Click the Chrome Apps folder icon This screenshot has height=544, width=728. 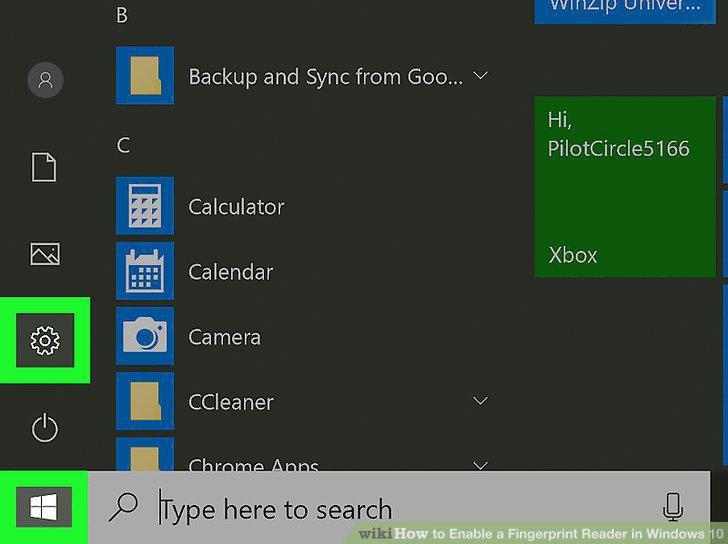tap(145, 454)
